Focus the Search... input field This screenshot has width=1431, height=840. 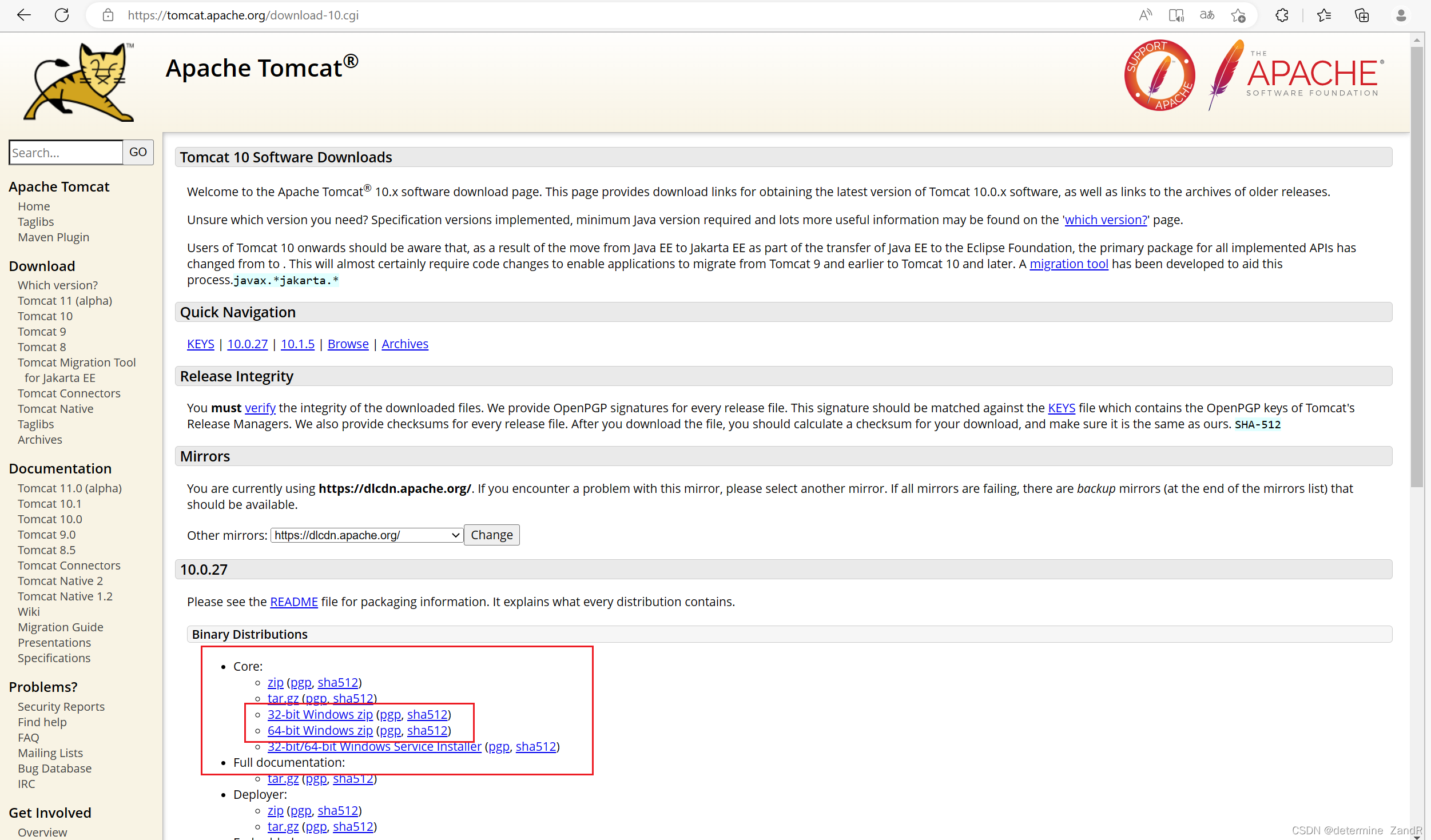pos(66,153)
